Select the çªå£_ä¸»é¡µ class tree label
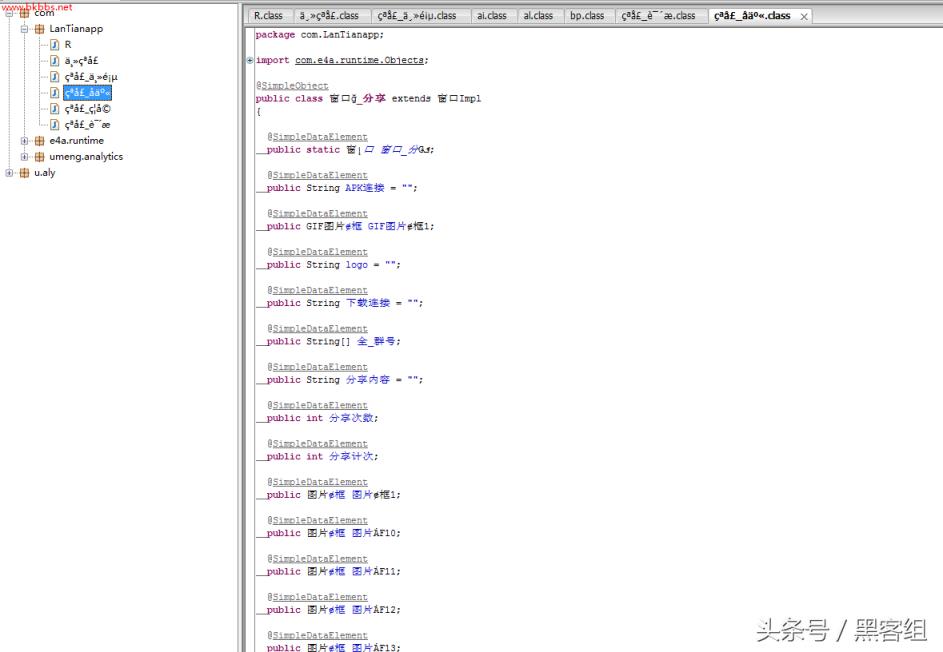 91,76
